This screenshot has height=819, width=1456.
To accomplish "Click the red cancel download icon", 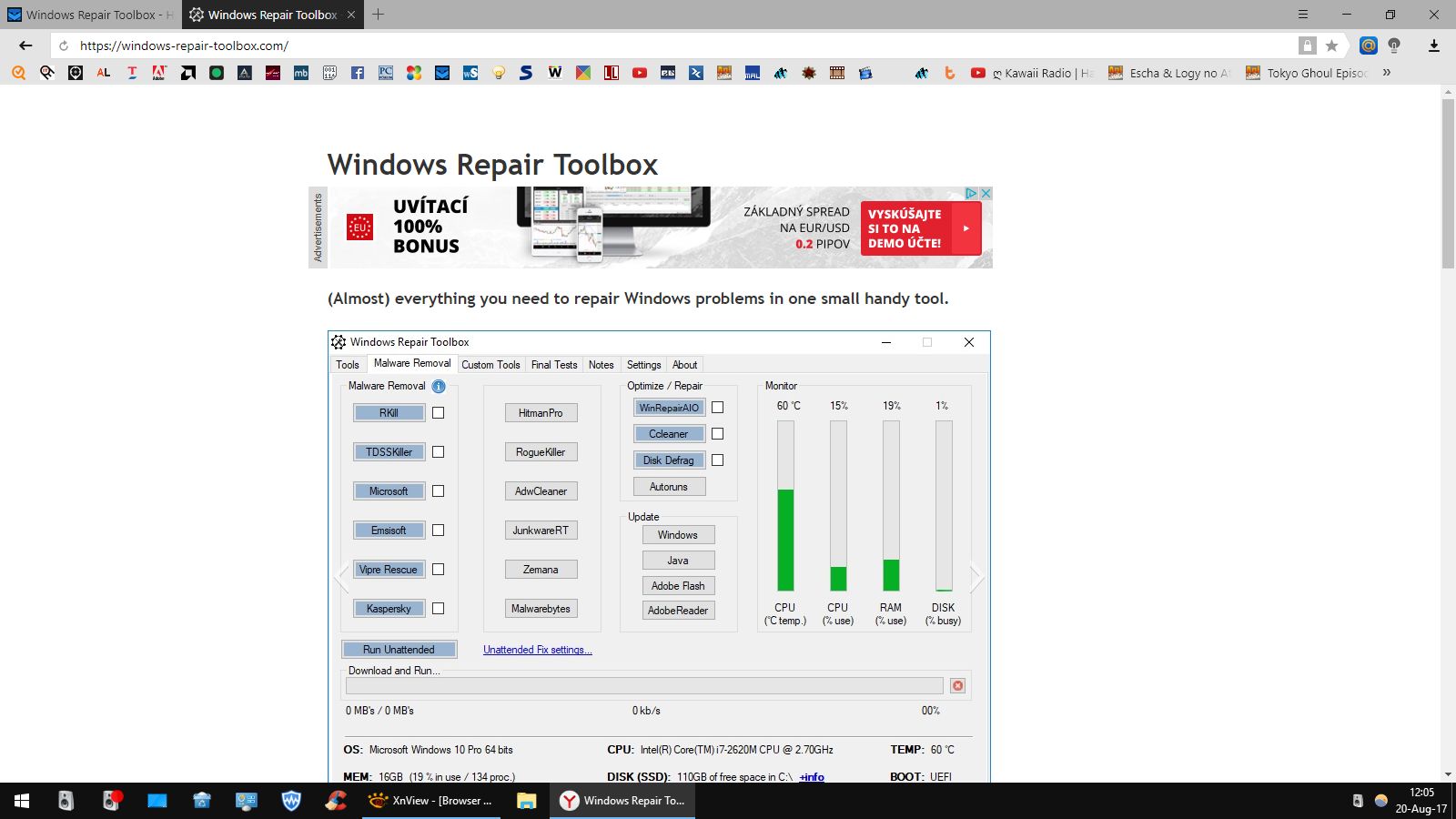I will coord(957,686).
